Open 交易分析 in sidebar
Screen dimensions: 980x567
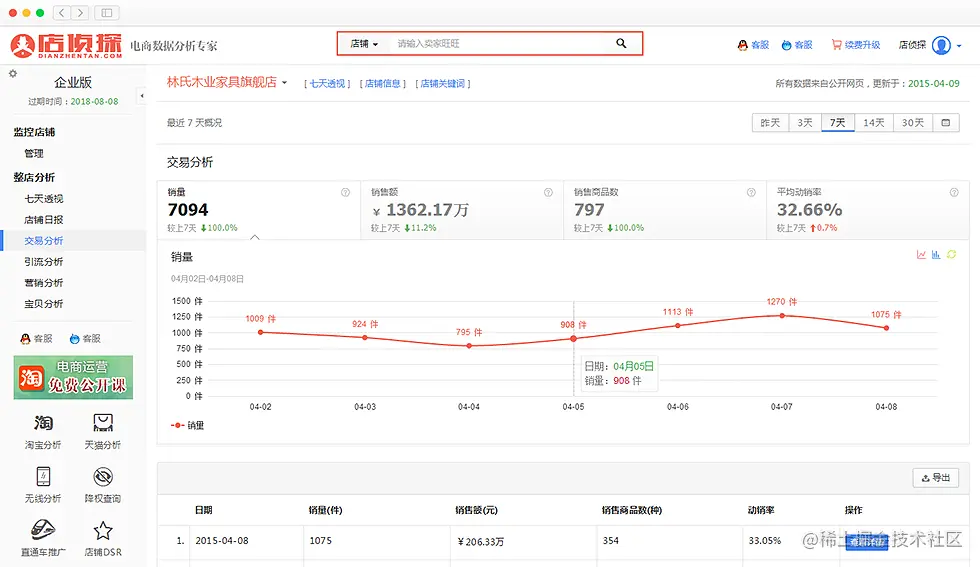pos(44,241)
